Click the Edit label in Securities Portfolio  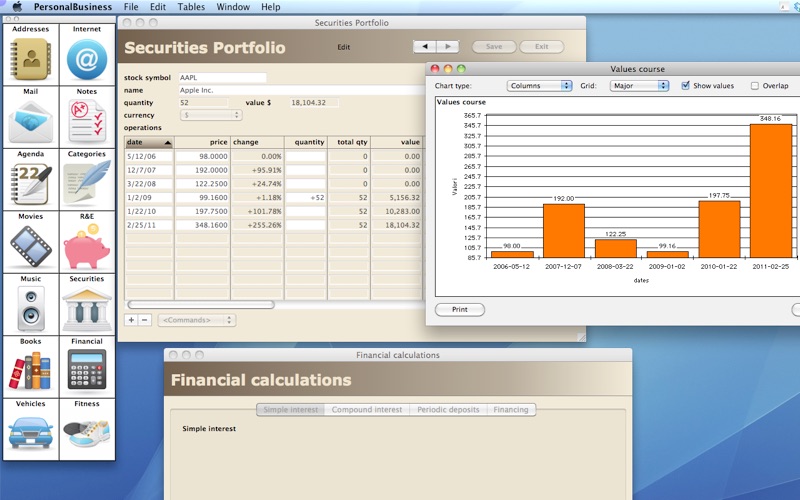(x=344, y=47)
